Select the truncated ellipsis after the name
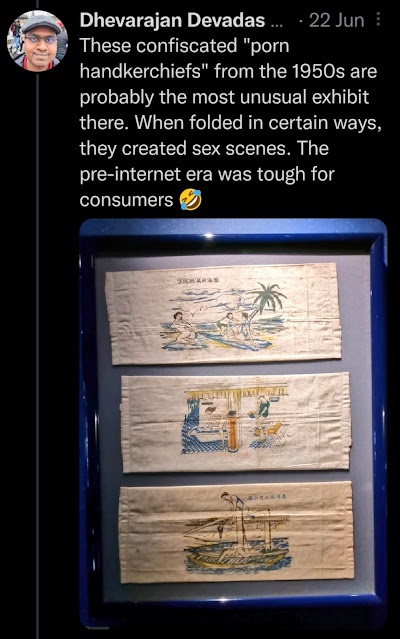This screenshot has width=400, height=639. point(276,21)
